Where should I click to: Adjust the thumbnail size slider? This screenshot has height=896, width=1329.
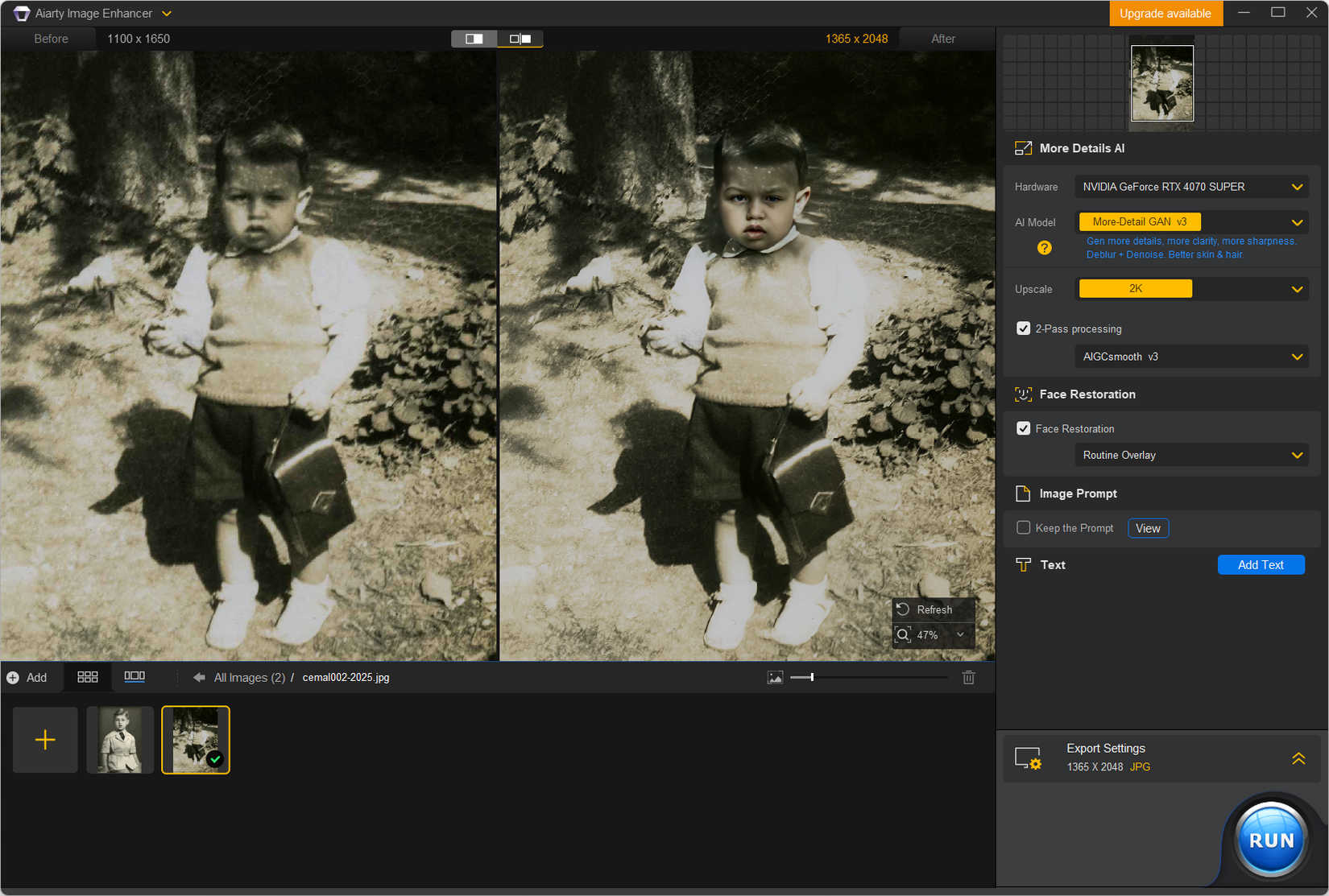point(812,678)
